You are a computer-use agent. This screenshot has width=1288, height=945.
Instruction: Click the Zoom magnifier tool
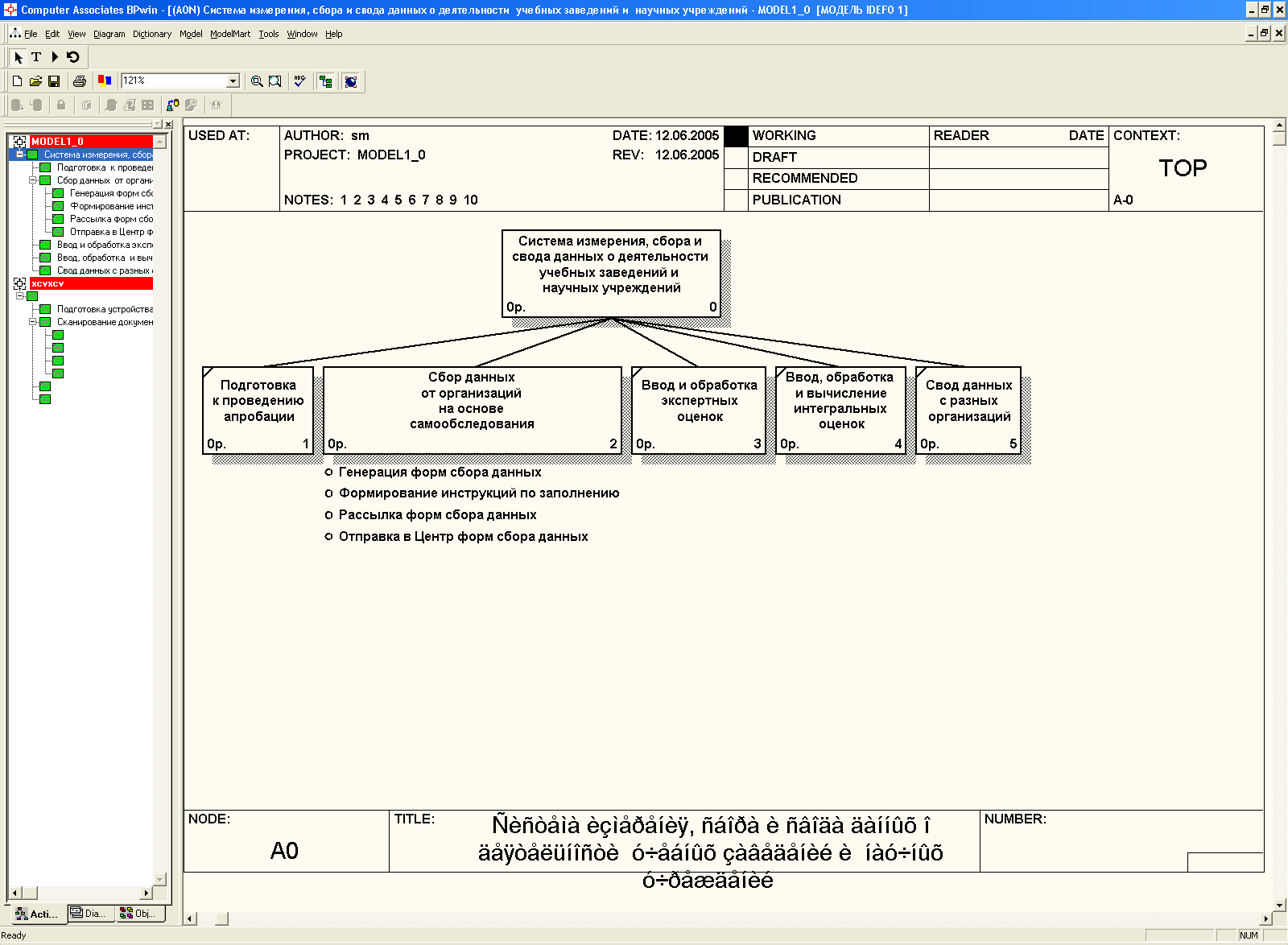tap(257, 81)
